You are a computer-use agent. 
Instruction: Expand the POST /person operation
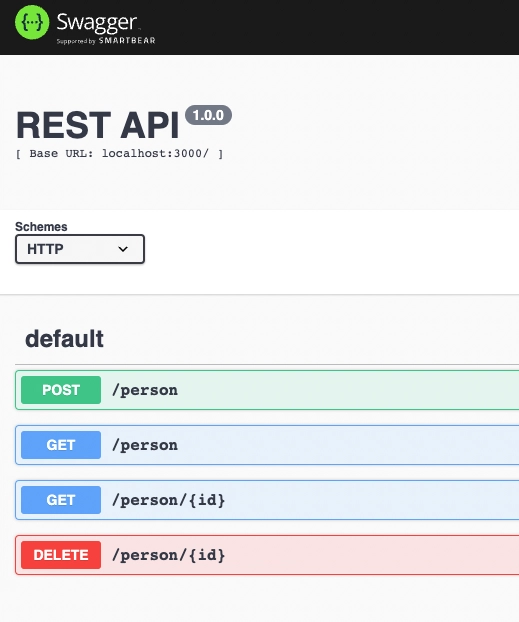pos(267,390)
